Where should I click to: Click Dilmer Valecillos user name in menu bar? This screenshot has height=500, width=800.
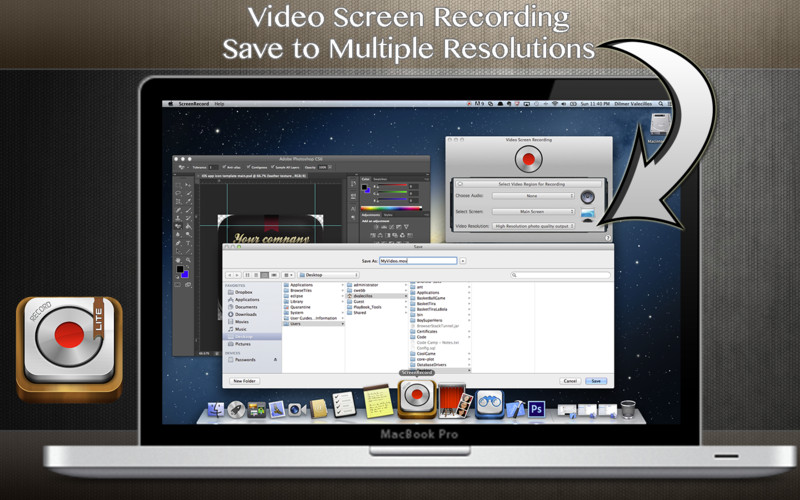(633, 104)
